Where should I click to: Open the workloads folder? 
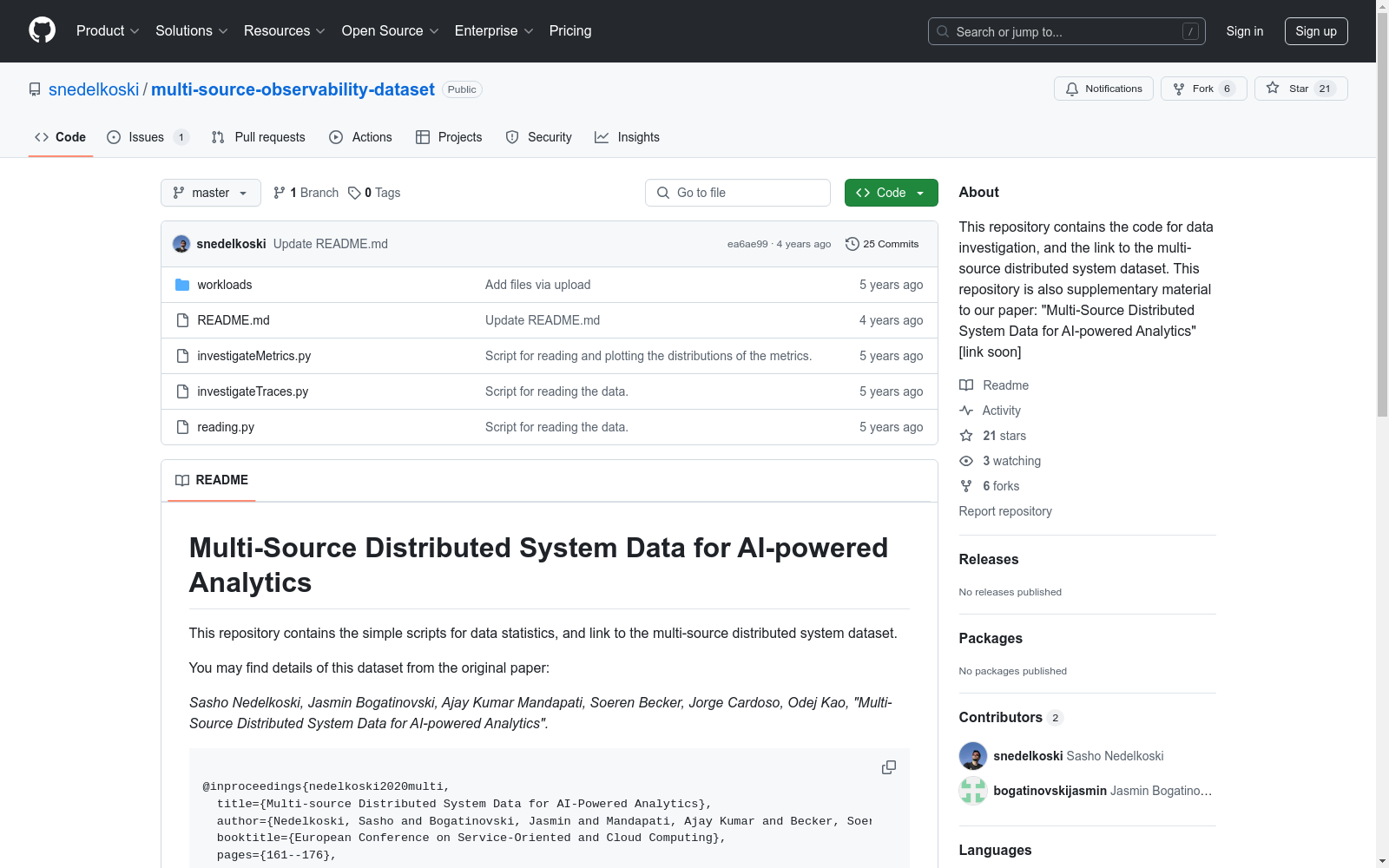(224, 285)
